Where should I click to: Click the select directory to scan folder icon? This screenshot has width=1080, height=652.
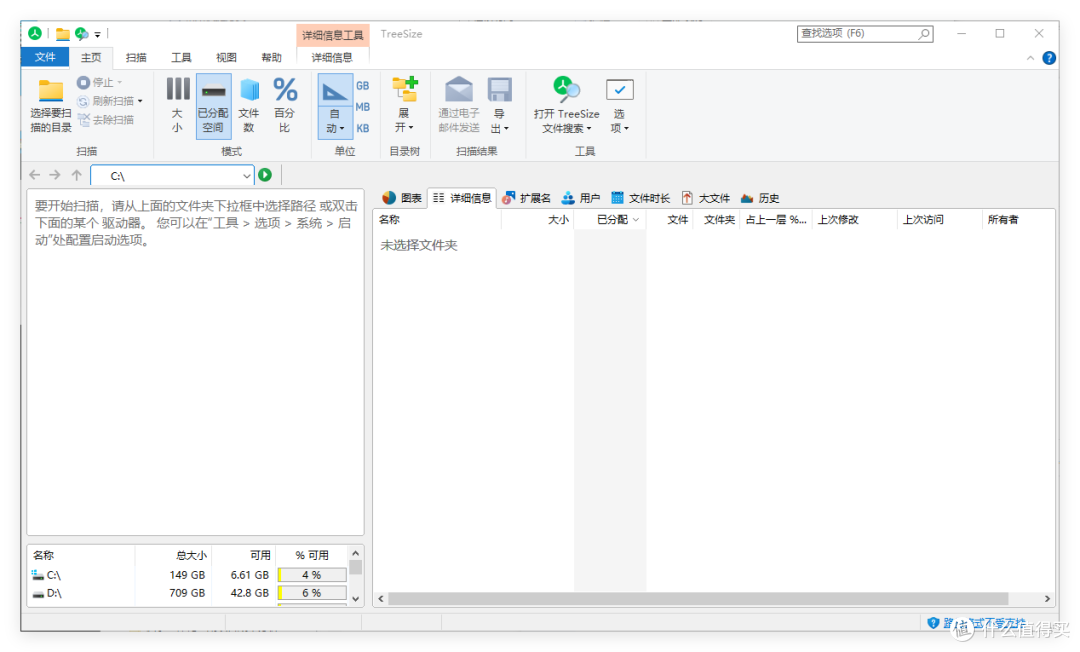point(50,91)
